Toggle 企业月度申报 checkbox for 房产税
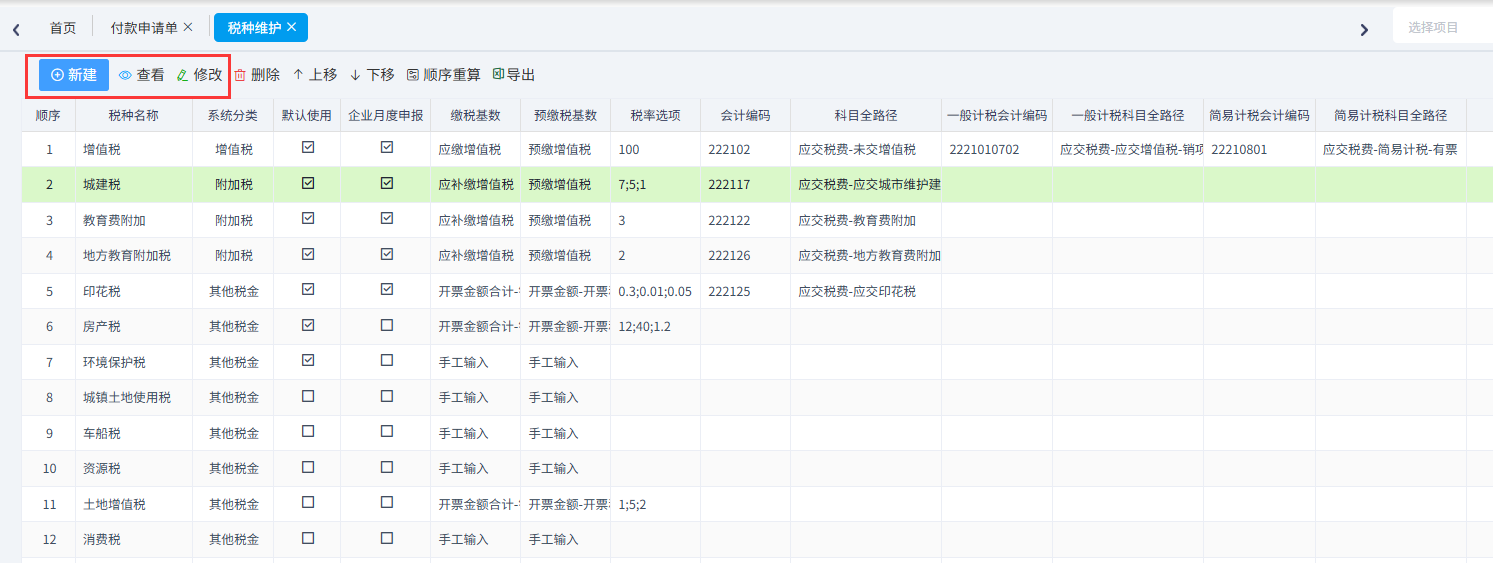Image resolution: width=1493 pixels, height=563 pixels. (x=387, y=325)
